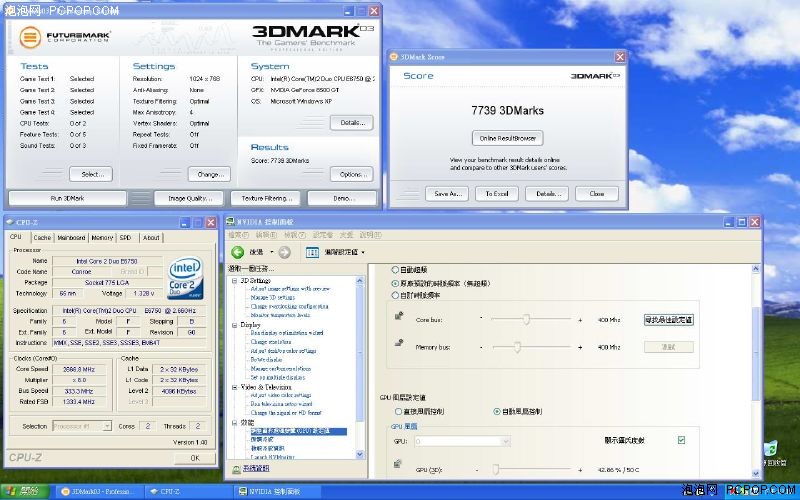Click Save As... in score window

447,194
